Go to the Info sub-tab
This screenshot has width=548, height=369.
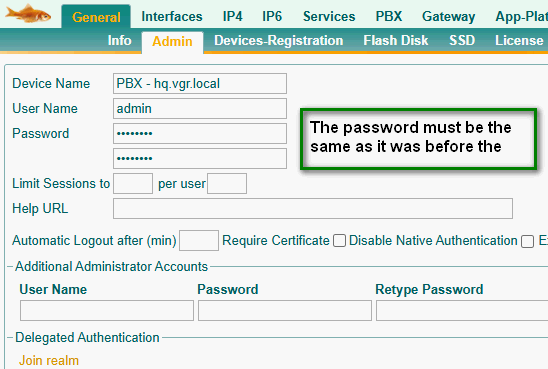coord(120,41)
